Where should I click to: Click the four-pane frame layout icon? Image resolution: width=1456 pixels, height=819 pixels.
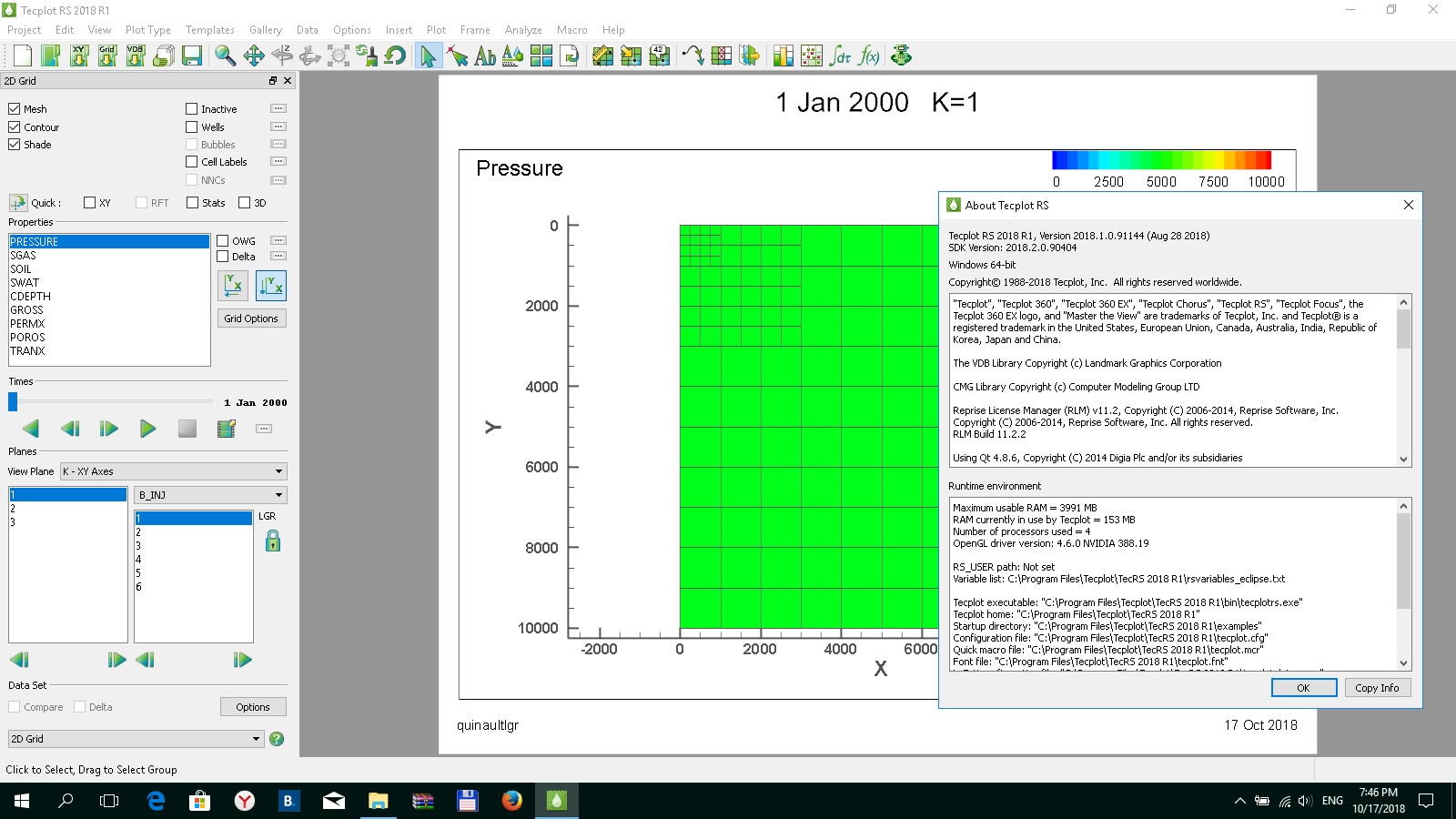[x=541, y=56]
